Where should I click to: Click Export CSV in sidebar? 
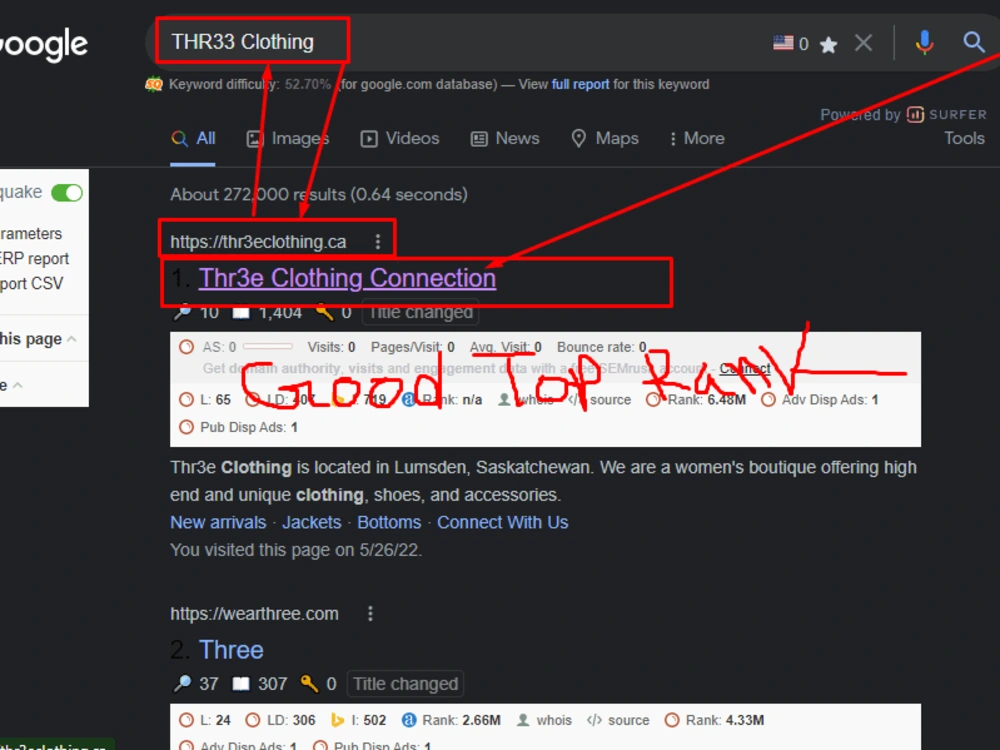(x=31, y=284)
